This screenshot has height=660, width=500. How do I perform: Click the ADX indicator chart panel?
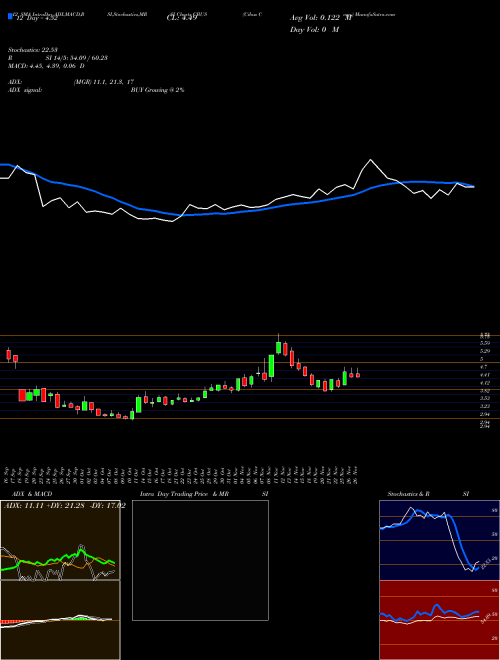pyautogui.click(x=60, y=540)
